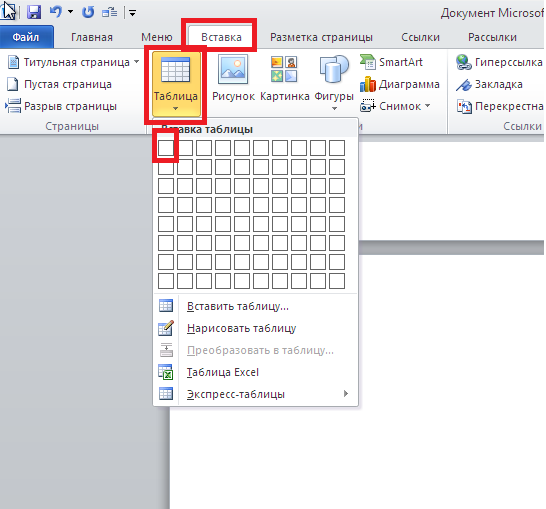Expand the Титульная страница dropdown
The image size is (546, 509).
point(137,62)
